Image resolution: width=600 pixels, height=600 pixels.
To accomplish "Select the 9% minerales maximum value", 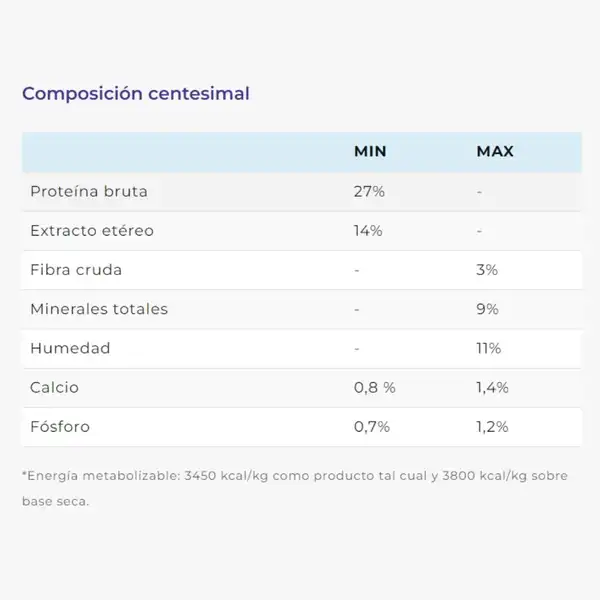I will pos(488,309).
